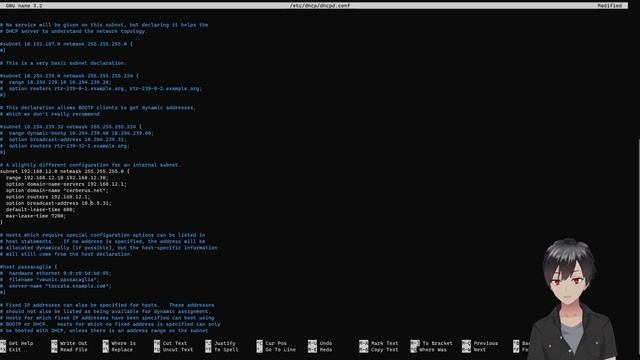Click the Cut Text shortcut label
The image size is (640, 360).
tap(175, 343)
